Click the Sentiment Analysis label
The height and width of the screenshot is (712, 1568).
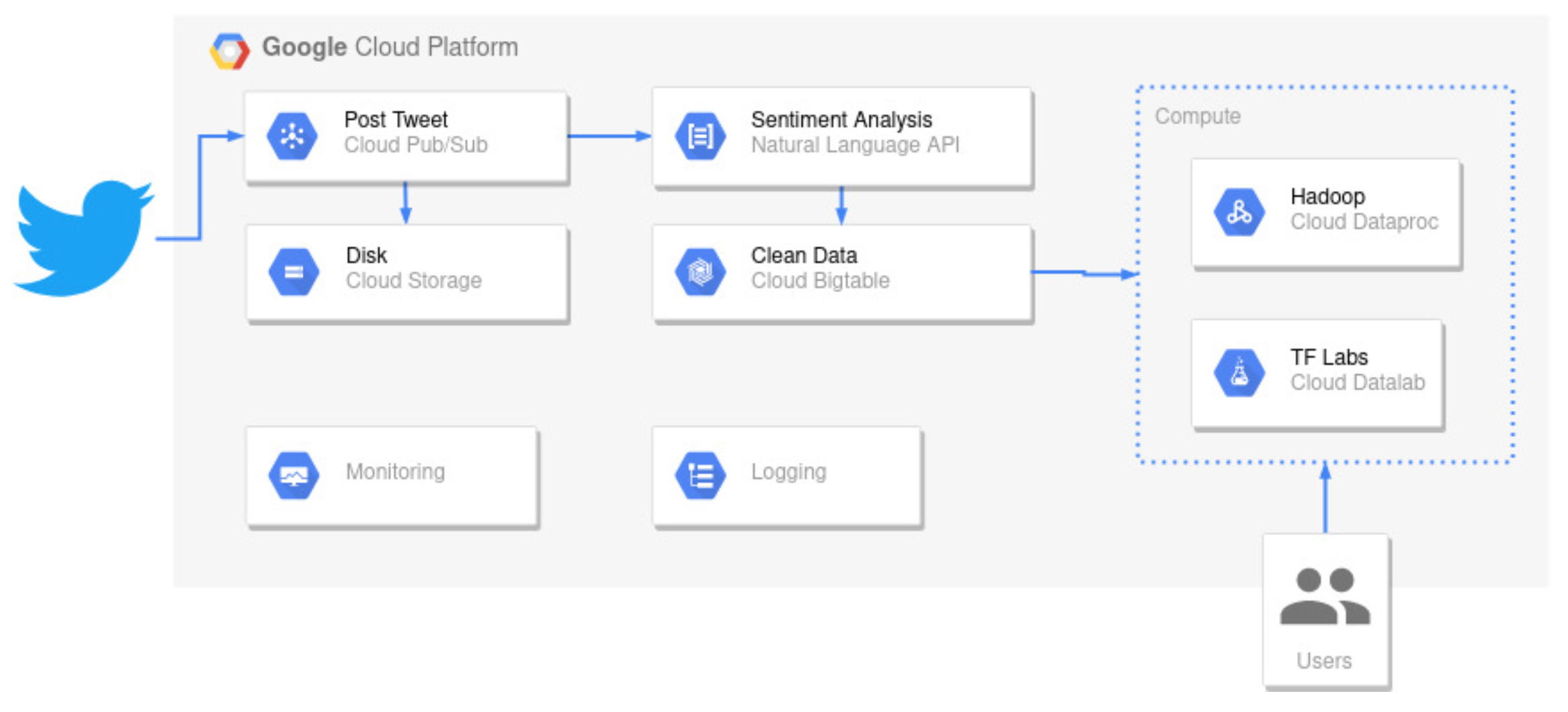click(x=841, y=120)
